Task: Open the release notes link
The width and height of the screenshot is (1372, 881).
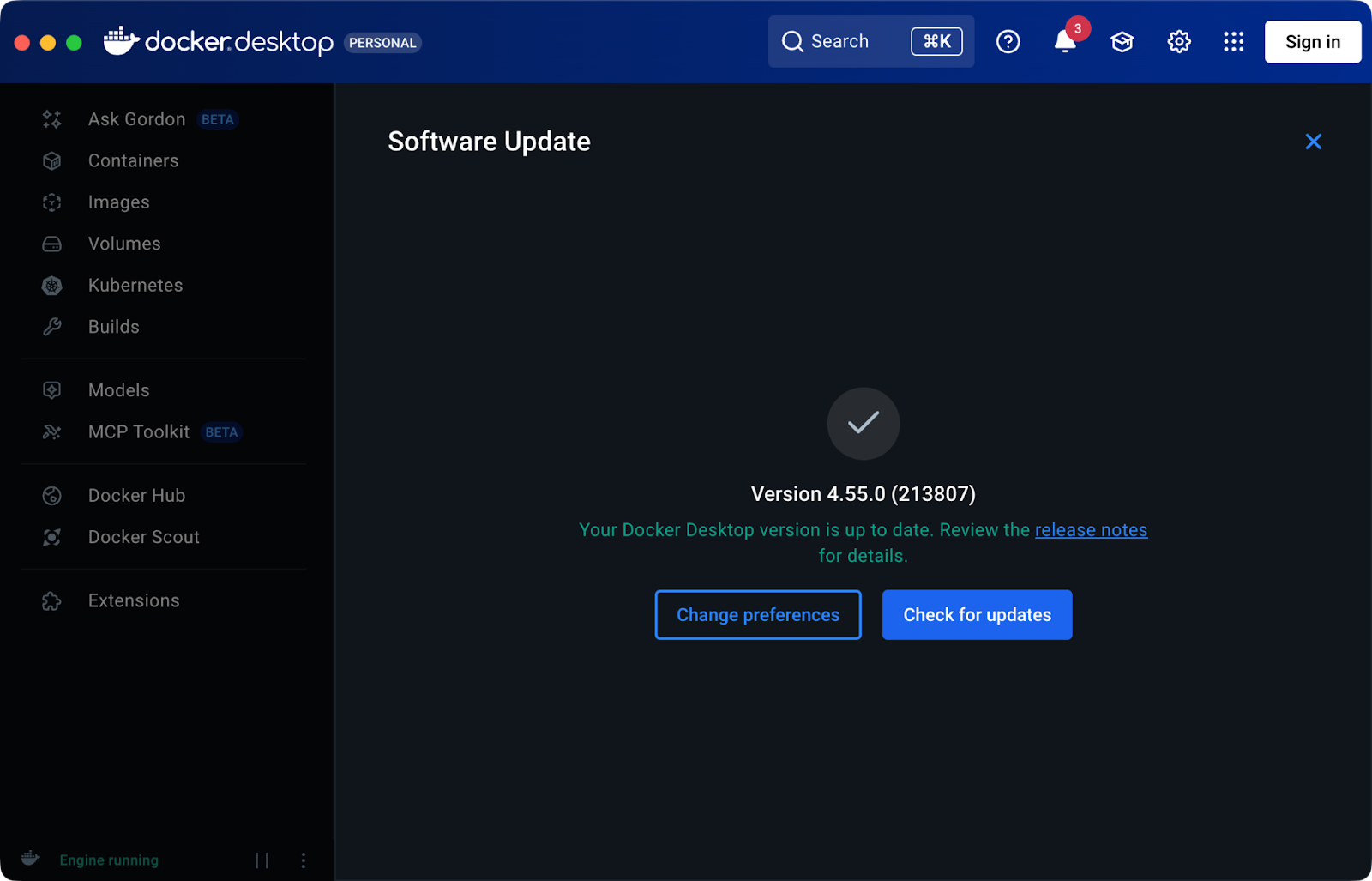Action: (1091, 530)
